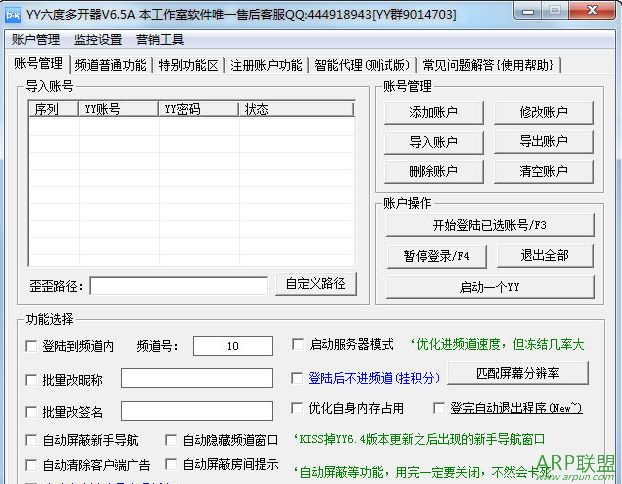Image resolution: width=622 pixels, height=484 pixels.
Task: Click the KISS掉YY6.4 green hint text
Action: pos(419,439)
